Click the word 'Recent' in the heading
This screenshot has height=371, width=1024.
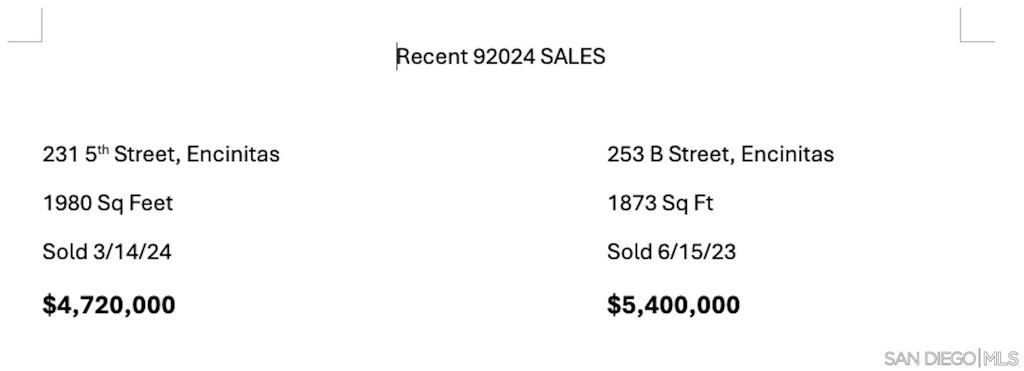[432, 56]
